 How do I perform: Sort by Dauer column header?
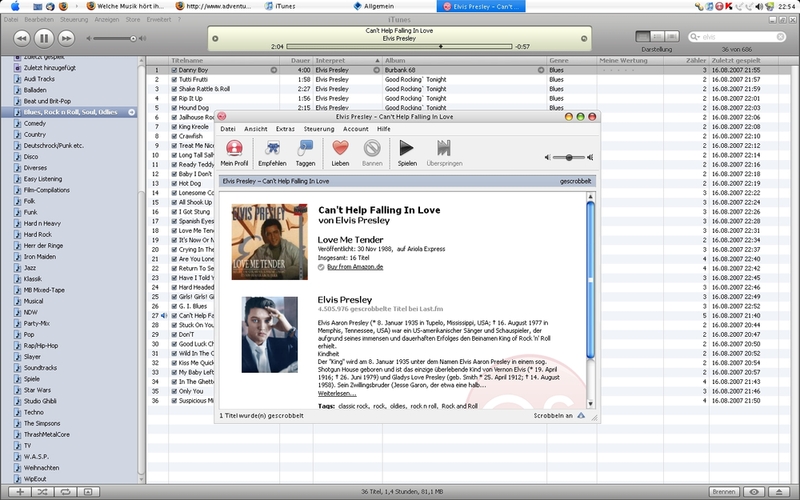(x=296, y=60)
